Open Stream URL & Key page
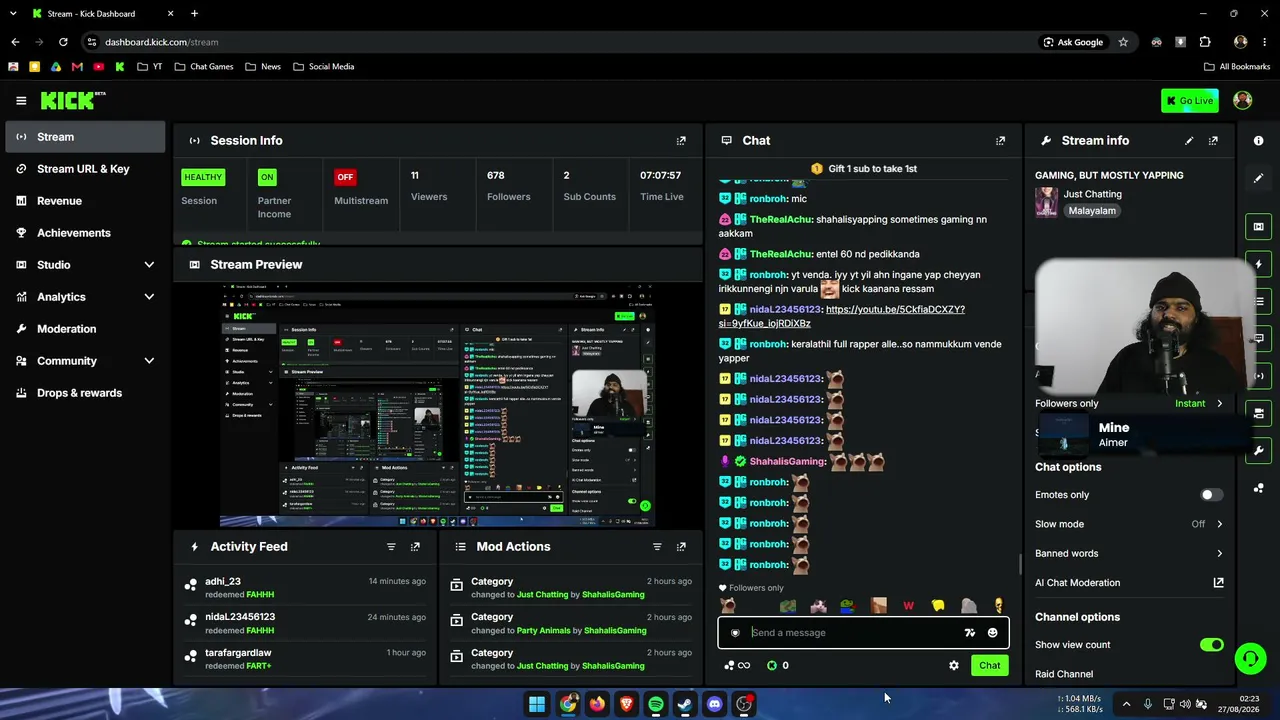This screenshot has width=1280, height=720. coord(85,169)
